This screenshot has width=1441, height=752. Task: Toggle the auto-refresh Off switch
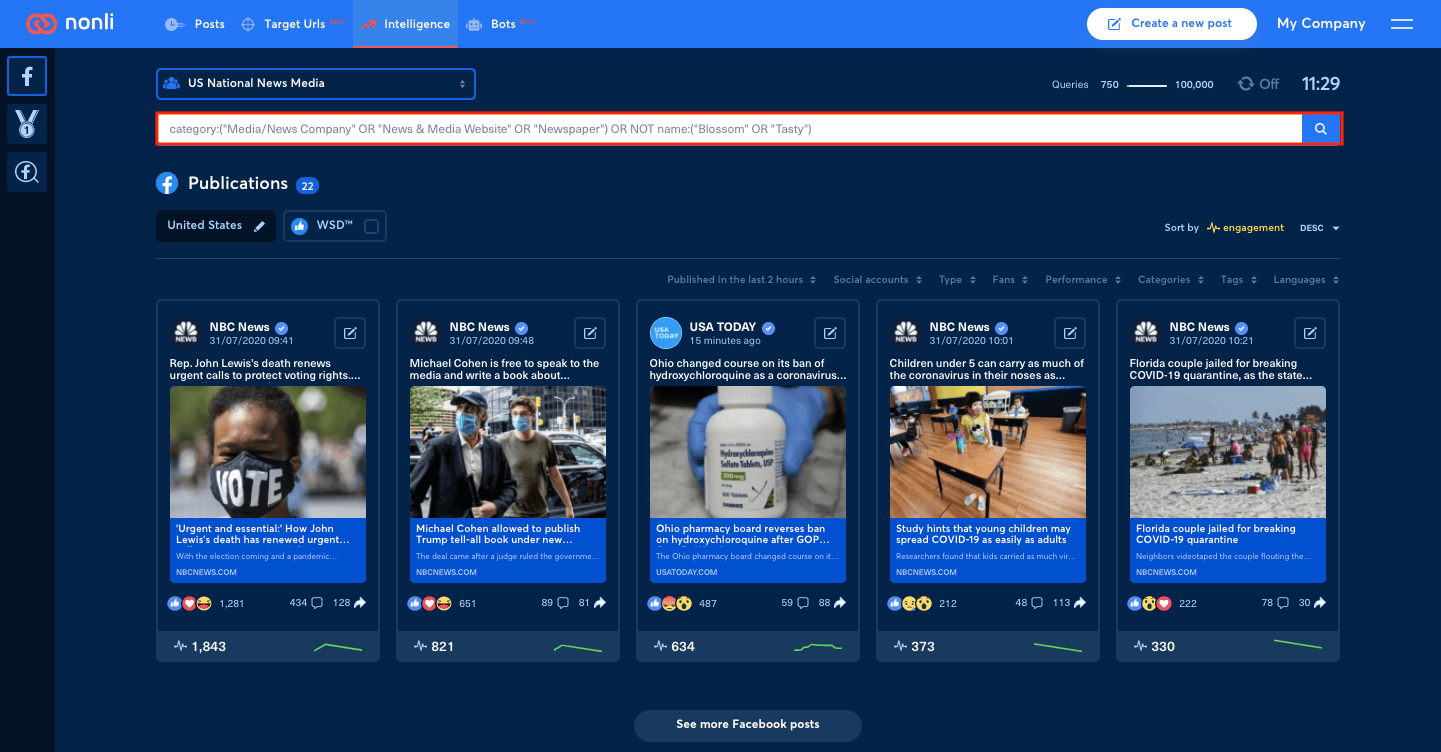(1258, 84)
